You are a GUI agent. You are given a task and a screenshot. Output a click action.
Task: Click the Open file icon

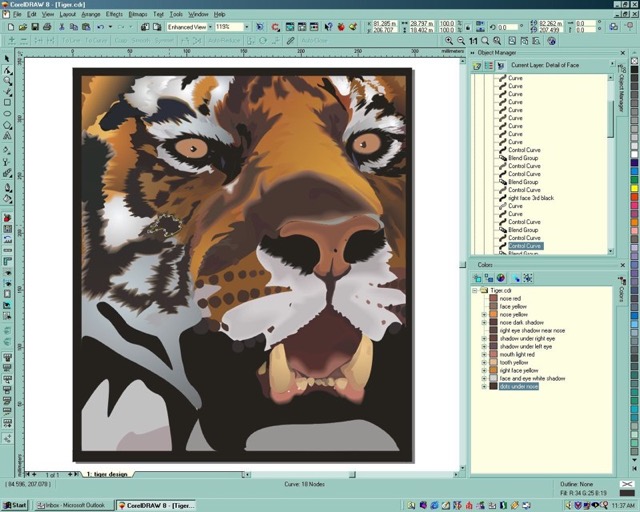pyautogui.click(x=23, y=27)
